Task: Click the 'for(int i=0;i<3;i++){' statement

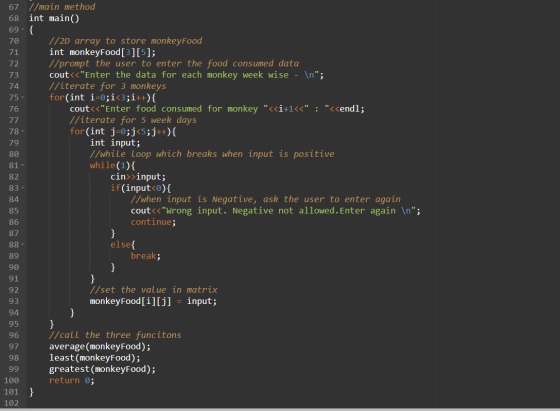Action: tap(102, 97)
